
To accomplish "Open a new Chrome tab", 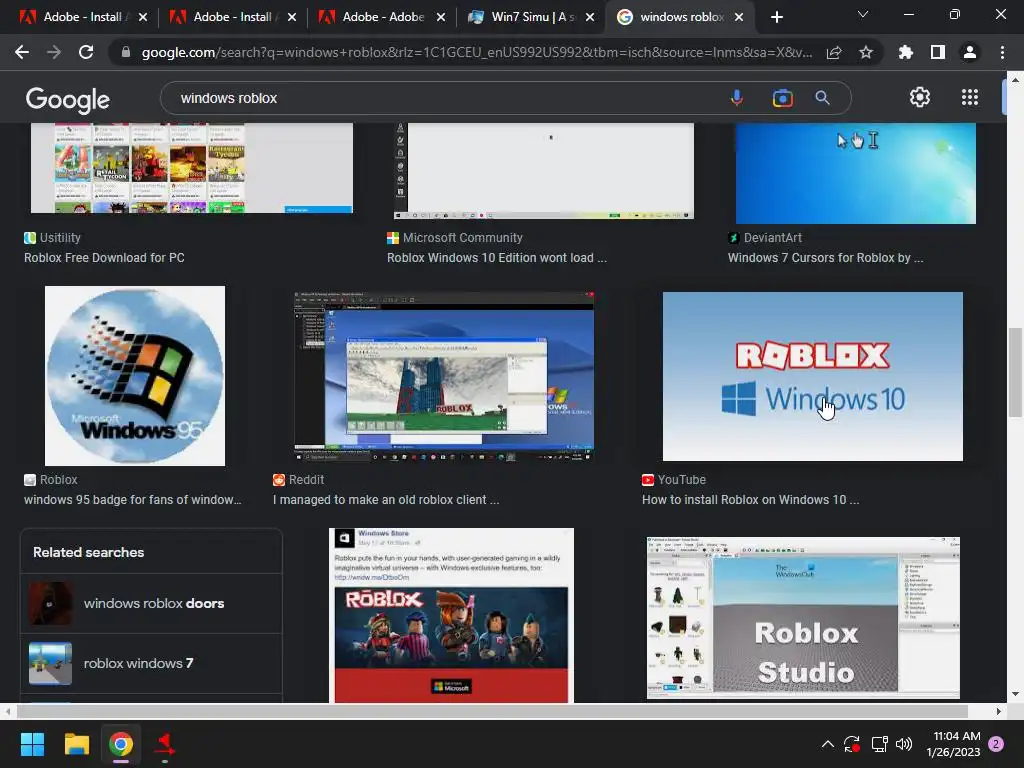I will [x=776, y=17].
